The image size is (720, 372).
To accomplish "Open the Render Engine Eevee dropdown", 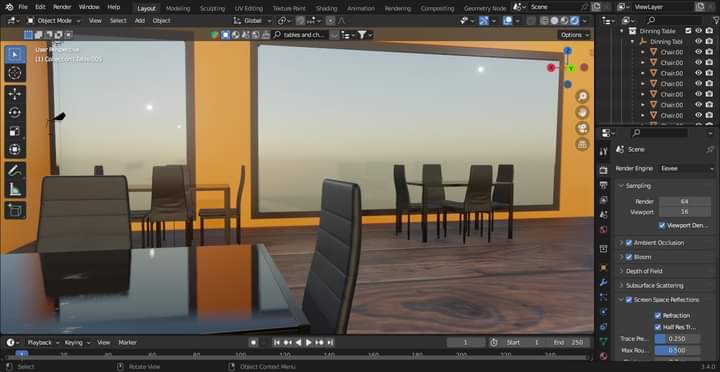I will (x=686, y=168).
